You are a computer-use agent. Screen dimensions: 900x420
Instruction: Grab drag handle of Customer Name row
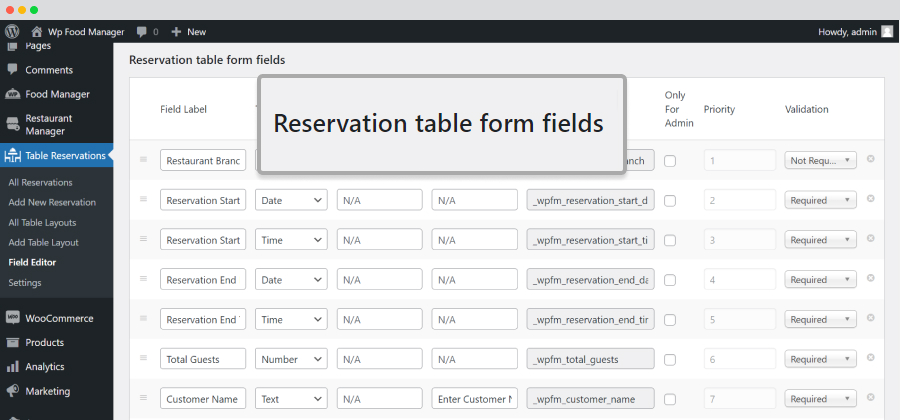tap(143, 397)
